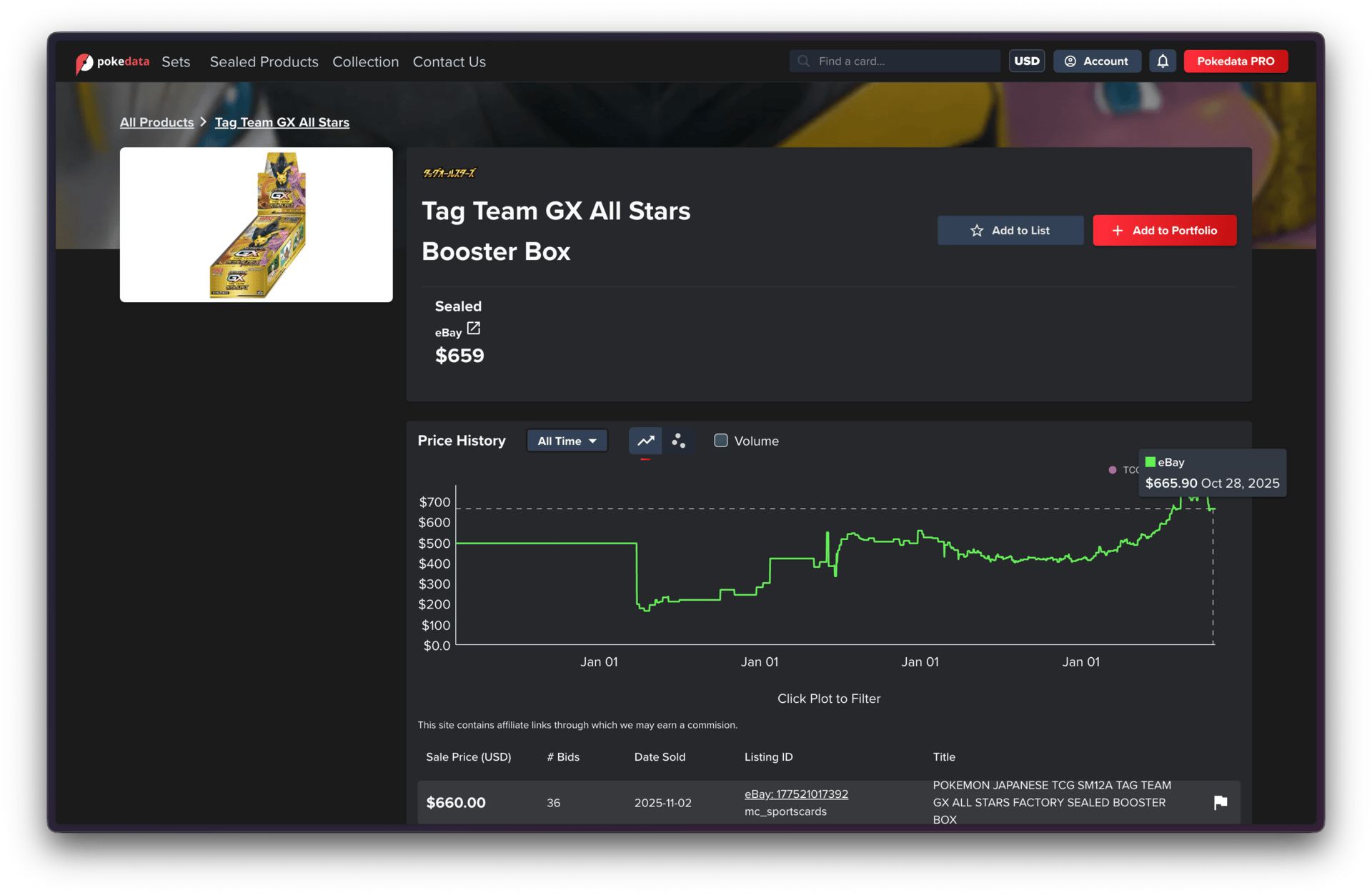This screenshot has height=895, width=1372.
Task: Open eBay listing 177521017392 link
Action: click(x=796, y=794)
